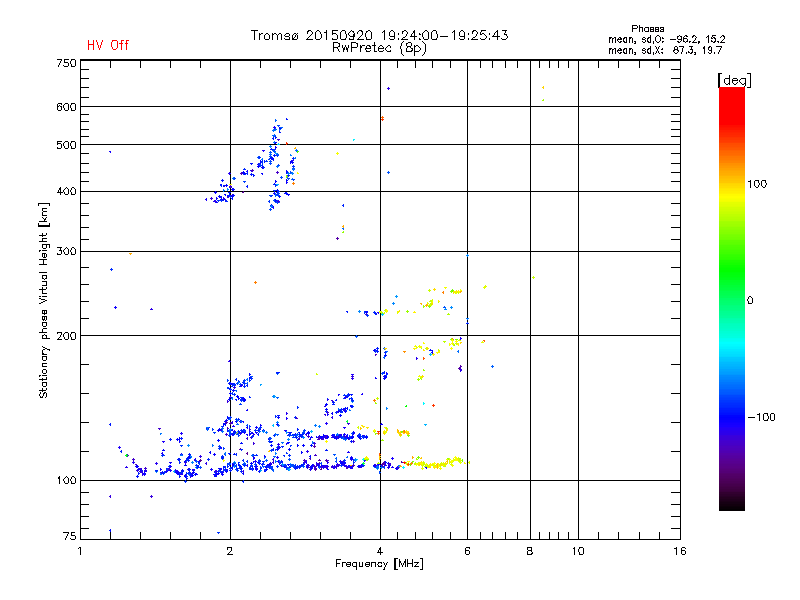Click the y-axis tick label '200'
Screen dimensions: 800x600
click(x=66, y=336)
